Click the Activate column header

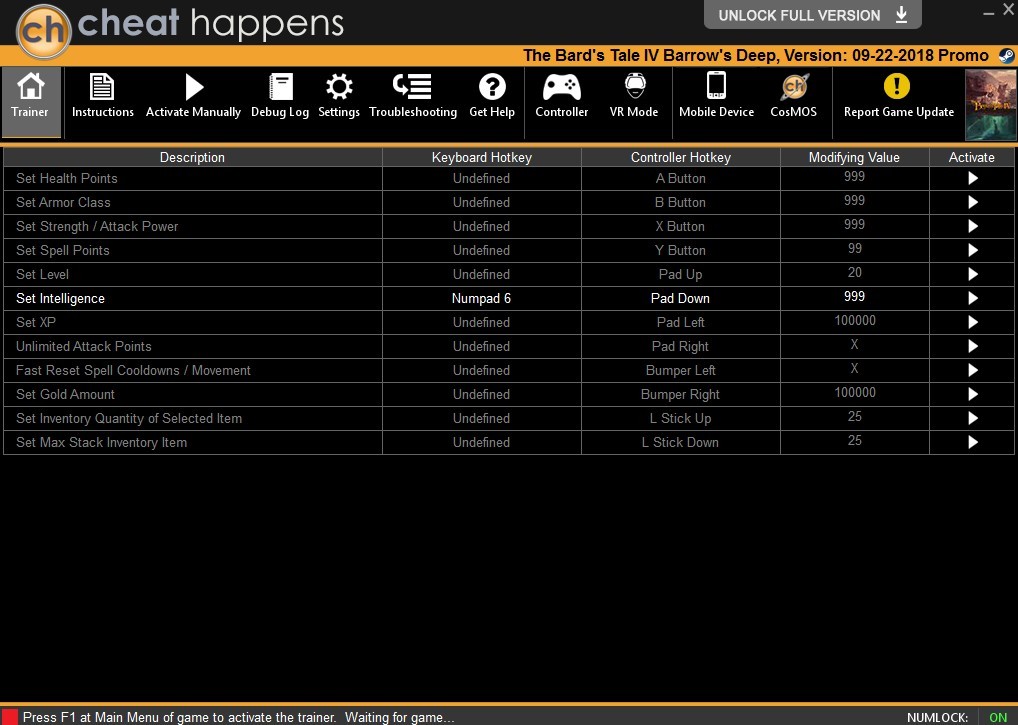click(x=972, y=158)
